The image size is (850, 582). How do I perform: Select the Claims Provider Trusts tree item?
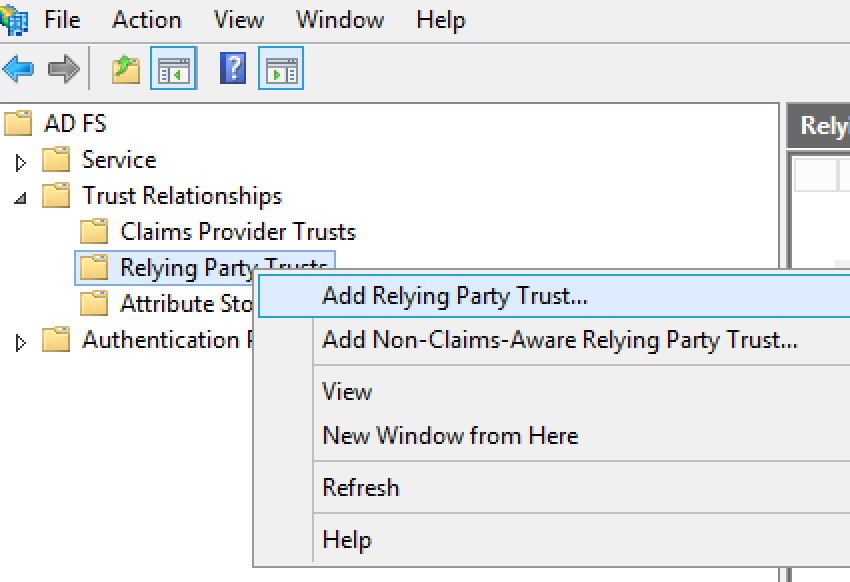tap(238, 232)
